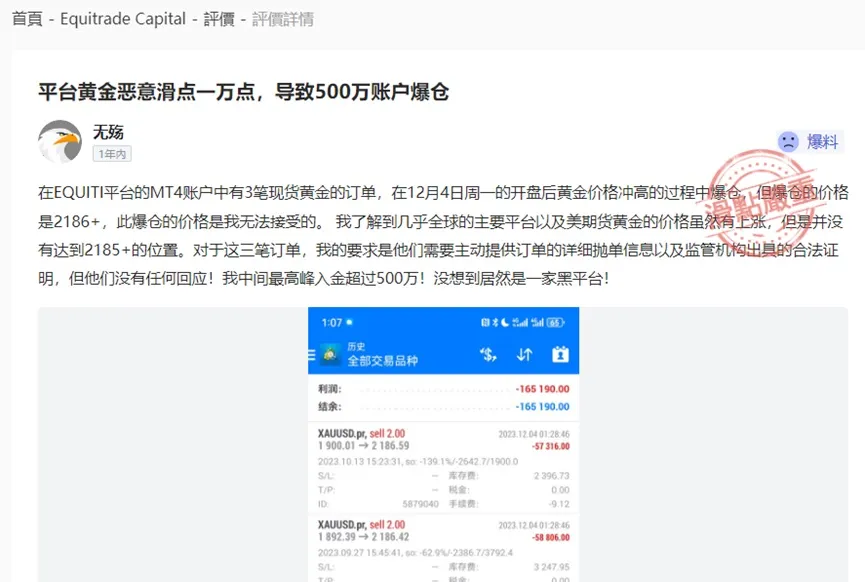The image size is (865, 582).
Task: Click 評價詳情 breadcrumb text
Action: pyautogui.click(x=283, y=19)
